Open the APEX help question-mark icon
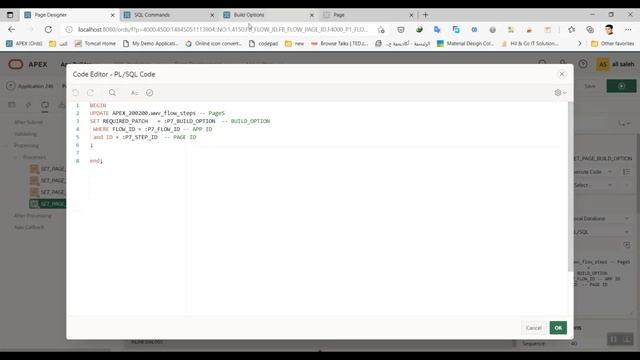This screenshot has width=640, height=360. [583, 64]
